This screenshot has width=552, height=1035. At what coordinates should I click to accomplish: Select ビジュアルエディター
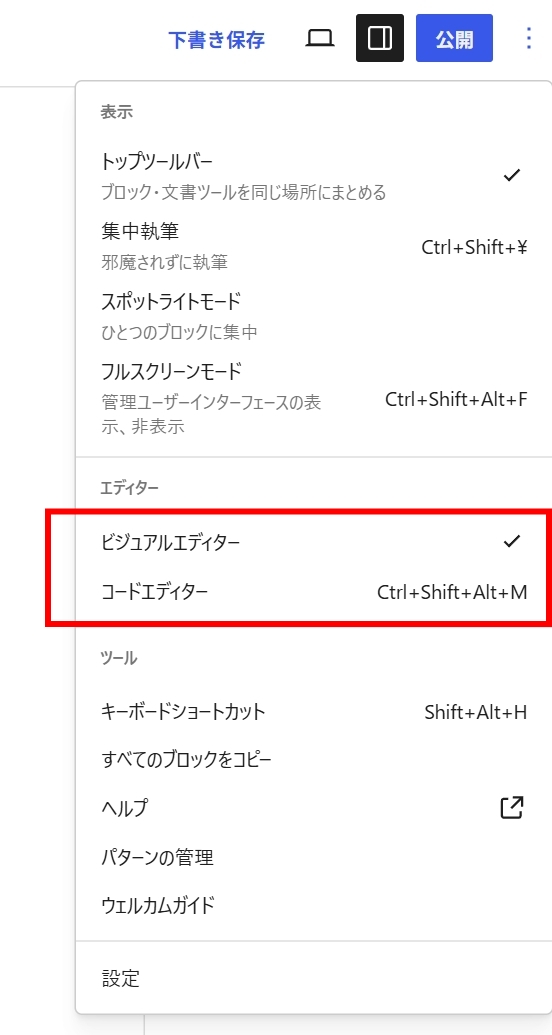(314, 542)
